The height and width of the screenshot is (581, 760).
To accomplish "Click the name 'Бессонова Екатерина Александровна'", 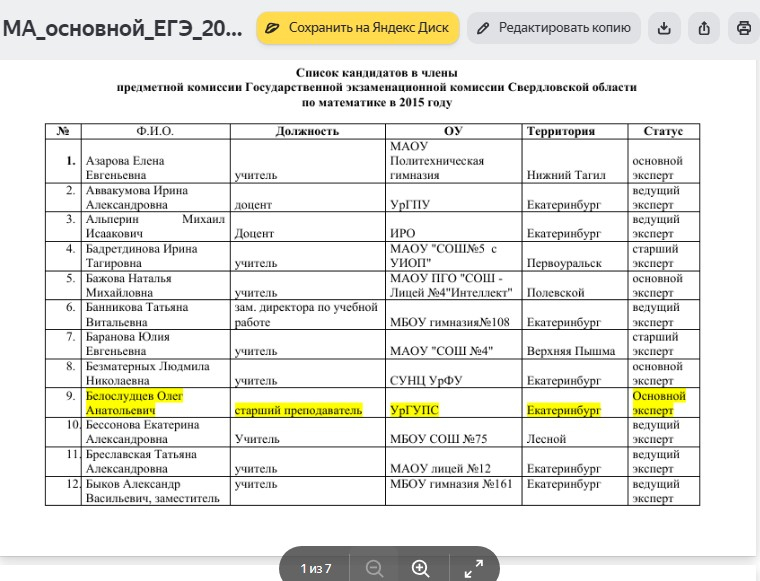I will [x=142, y=432].
